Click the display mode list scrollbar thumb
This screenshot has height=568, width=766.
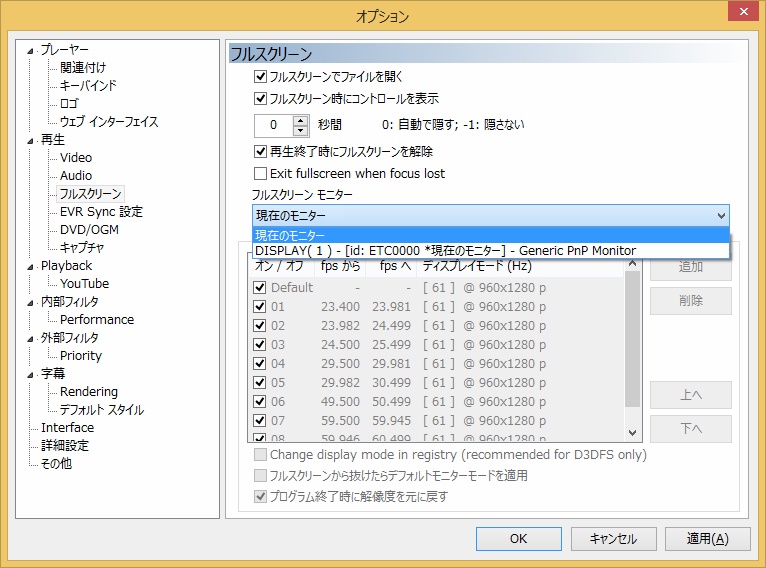coord(632,338)
